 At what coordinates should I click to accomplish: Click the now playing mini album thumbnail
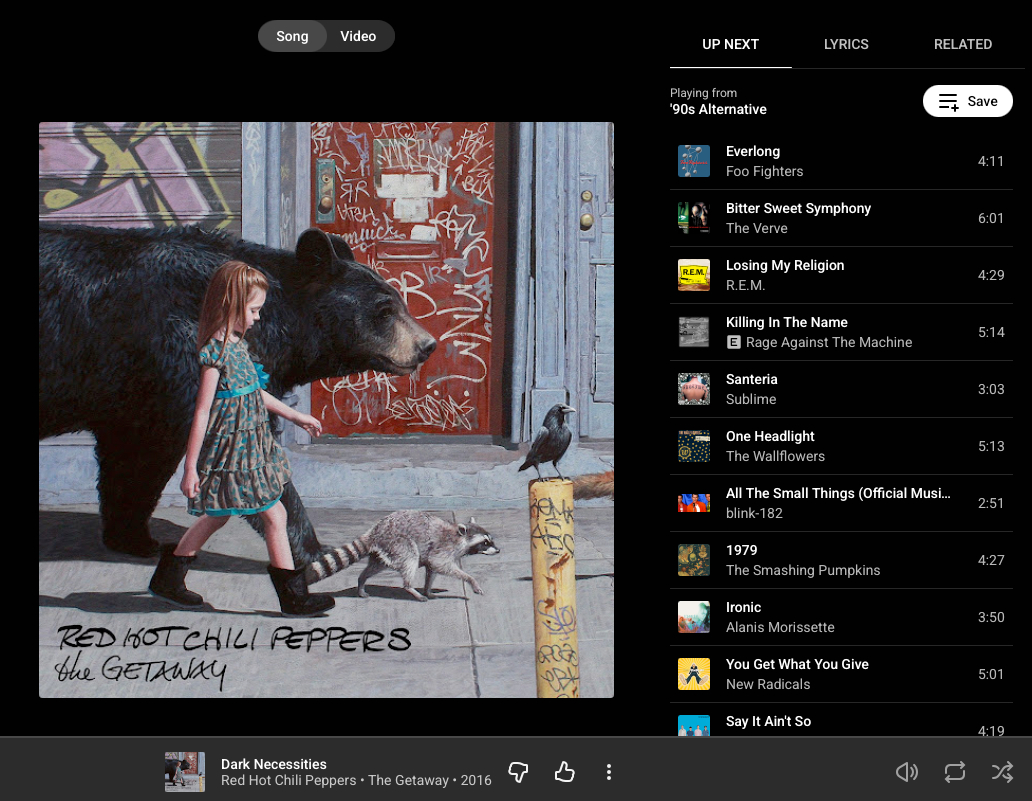pyautogui.click(x=185, y=772)
